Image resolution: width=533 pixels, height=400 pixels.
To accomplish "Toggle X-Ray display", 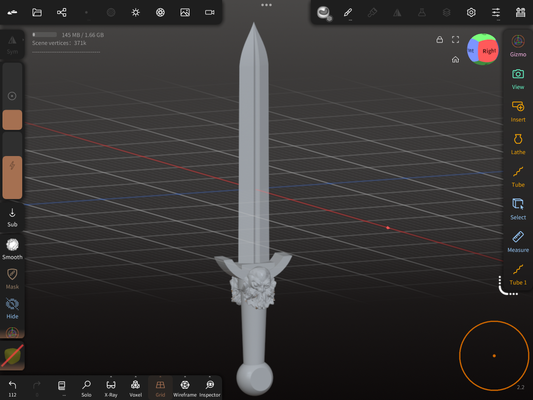I will (111, 388).
